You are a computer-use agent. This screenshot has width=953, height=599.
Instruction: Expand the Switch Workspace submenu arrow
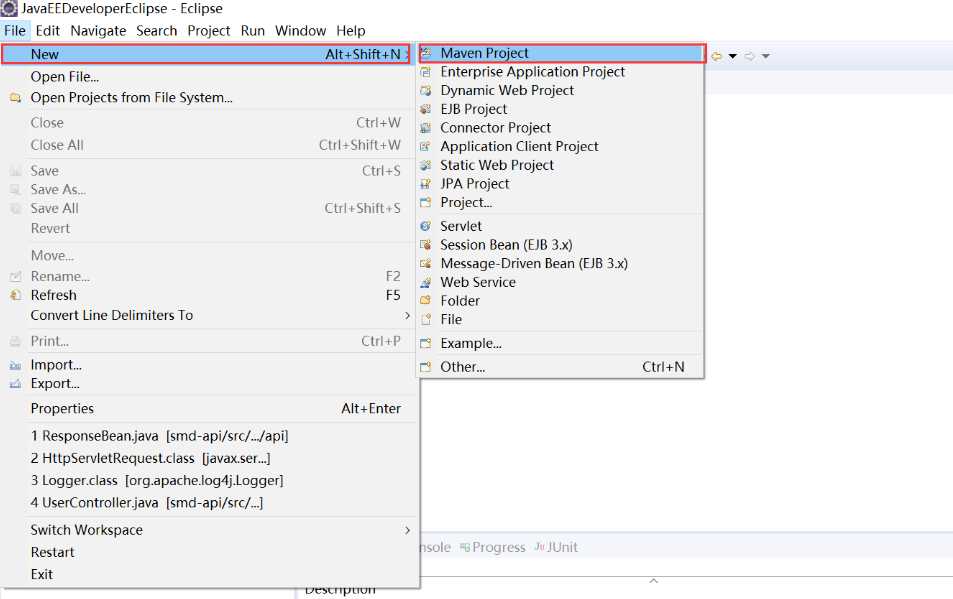tap(407, 530)
